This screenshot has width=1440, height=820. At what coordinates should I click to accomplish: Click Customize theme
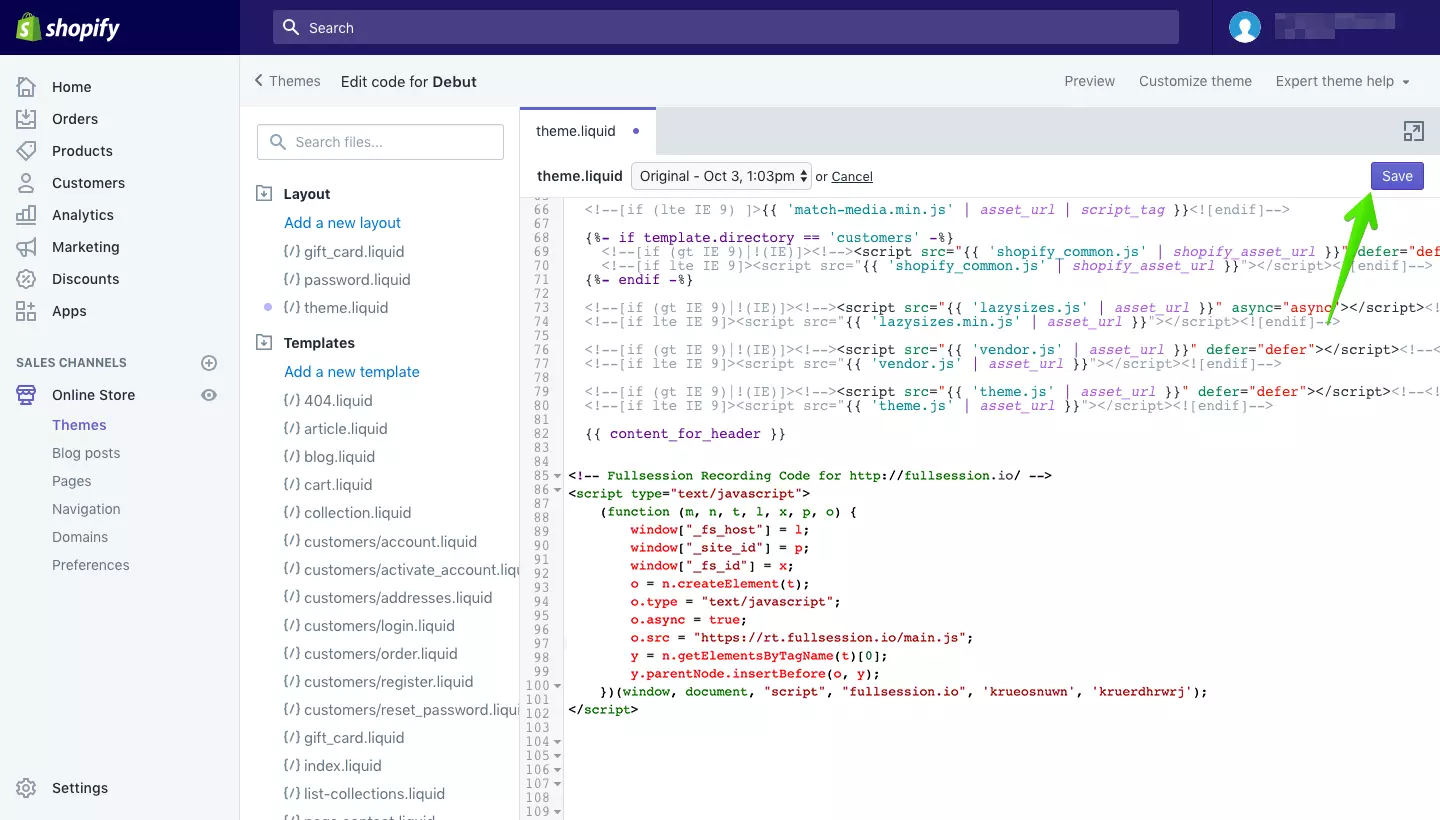tap(1195, 81)
